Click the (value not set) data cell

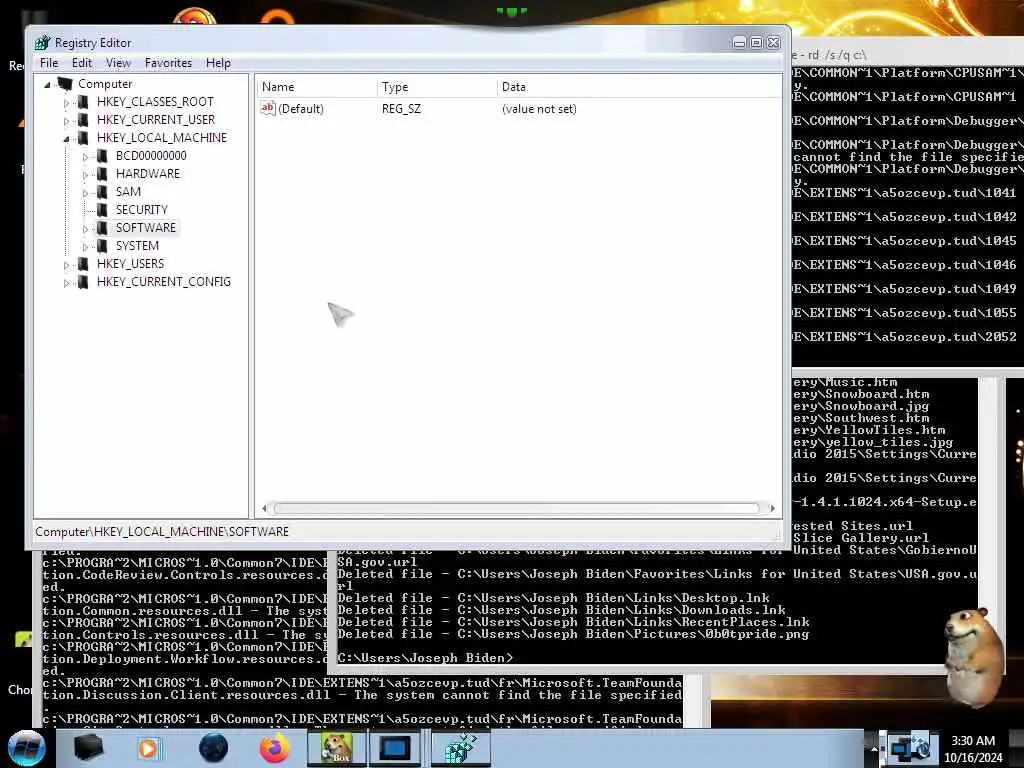[x=539, y=109]
